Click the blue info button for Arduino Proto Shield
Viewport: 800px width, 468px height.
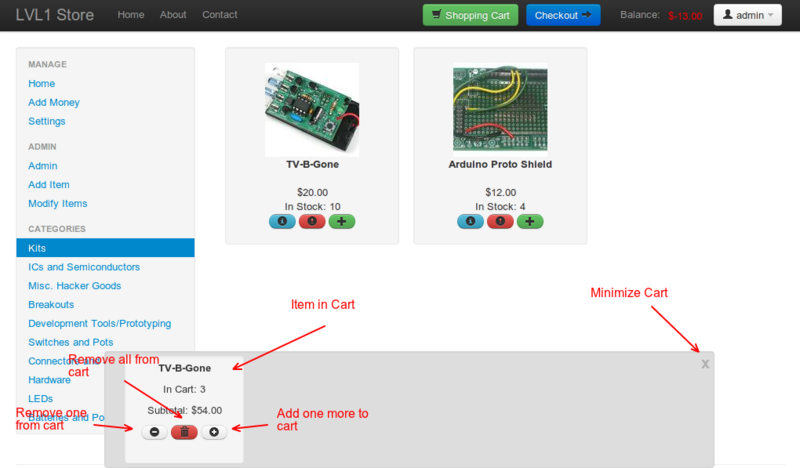[471, 221]
